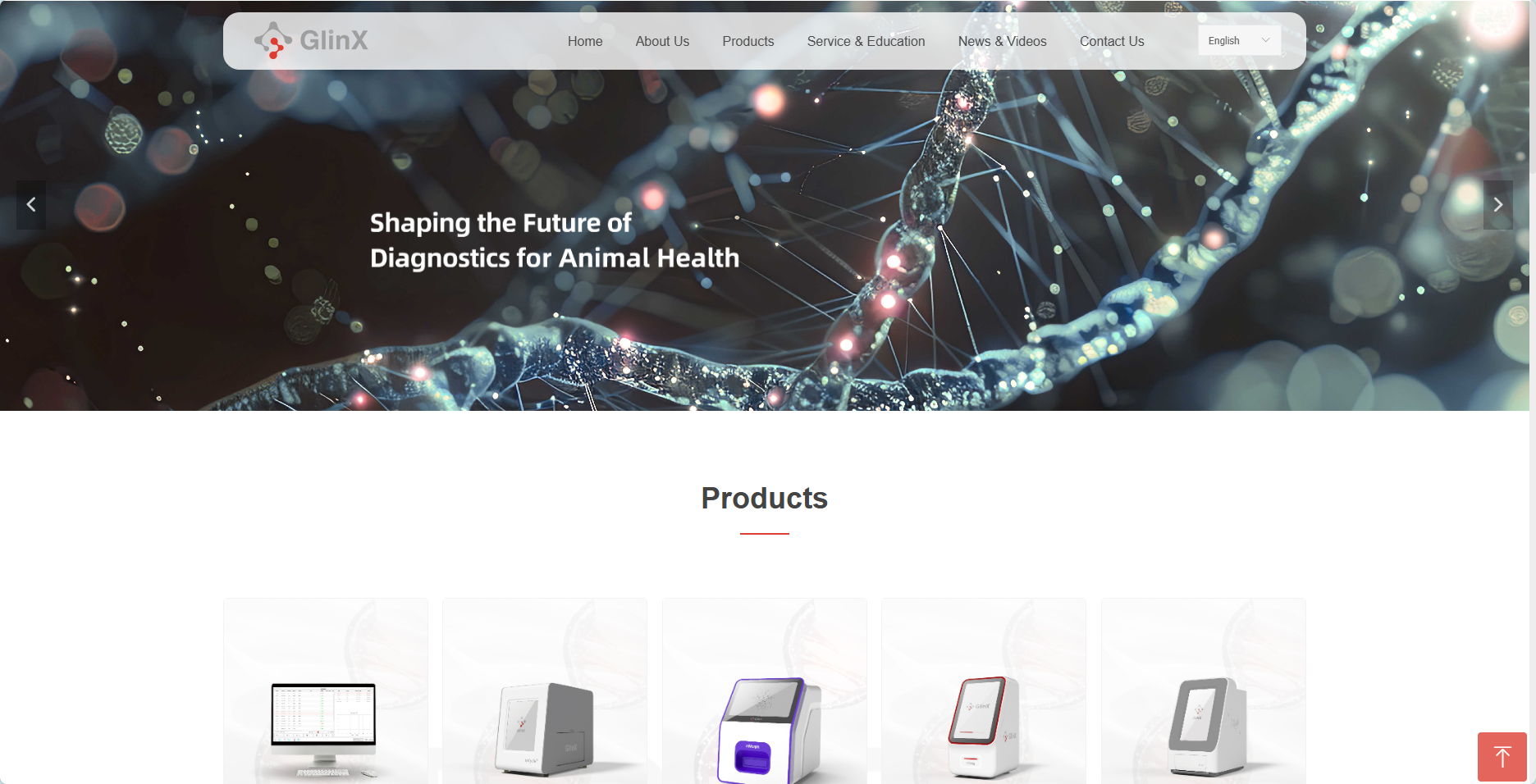1536x784 pixels.
Task: Expand the English language chevron
Action: point(1265,40)
